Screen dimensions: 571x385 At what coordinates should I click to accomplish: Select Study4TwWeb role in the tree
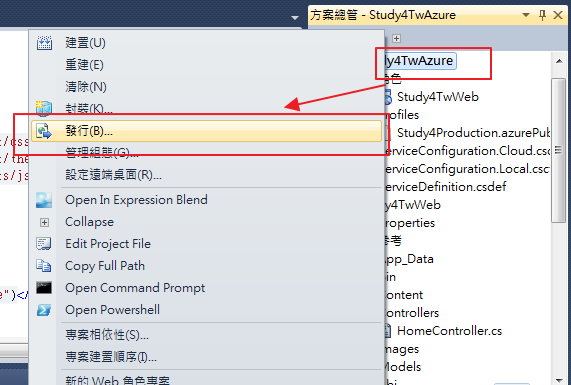[x=438, y=97]
